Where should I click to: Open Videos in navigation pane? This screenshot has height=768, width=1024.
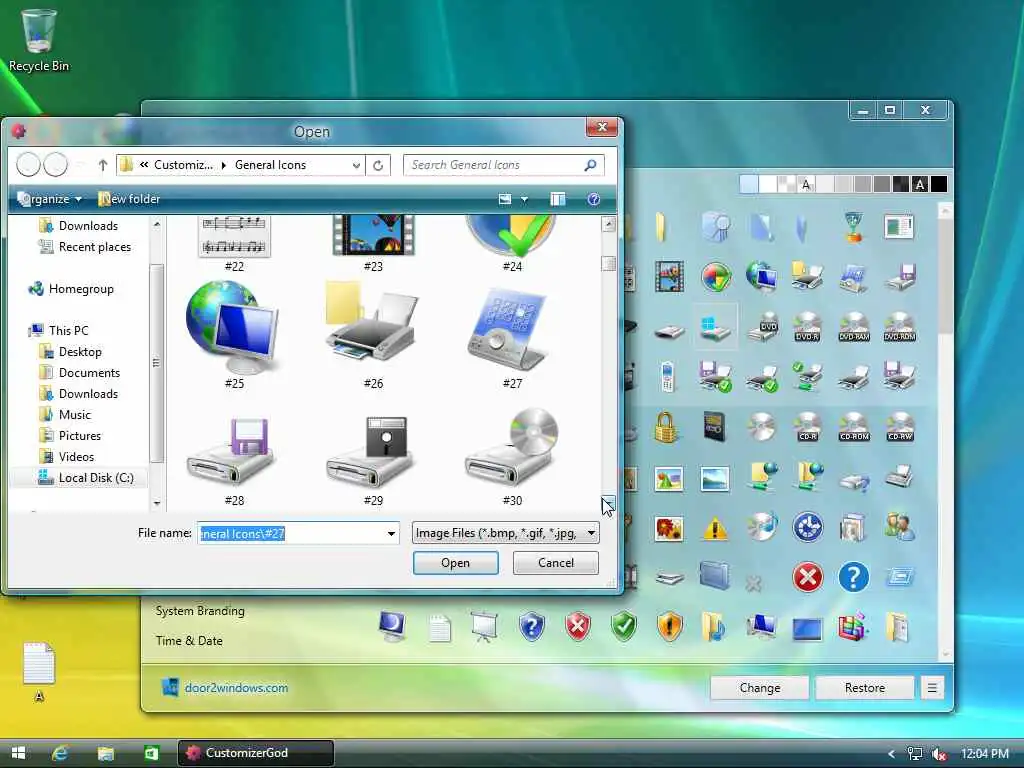click(67, 456)
